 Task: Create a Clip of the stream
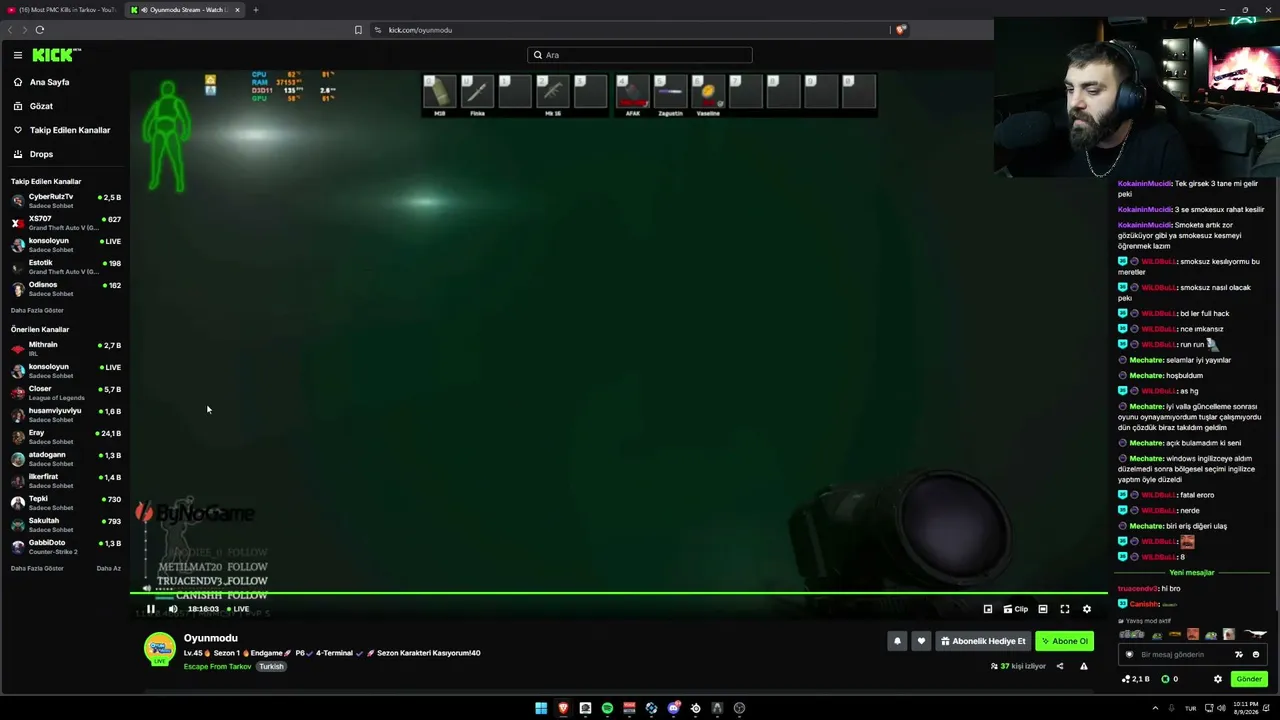[1016, 609]
